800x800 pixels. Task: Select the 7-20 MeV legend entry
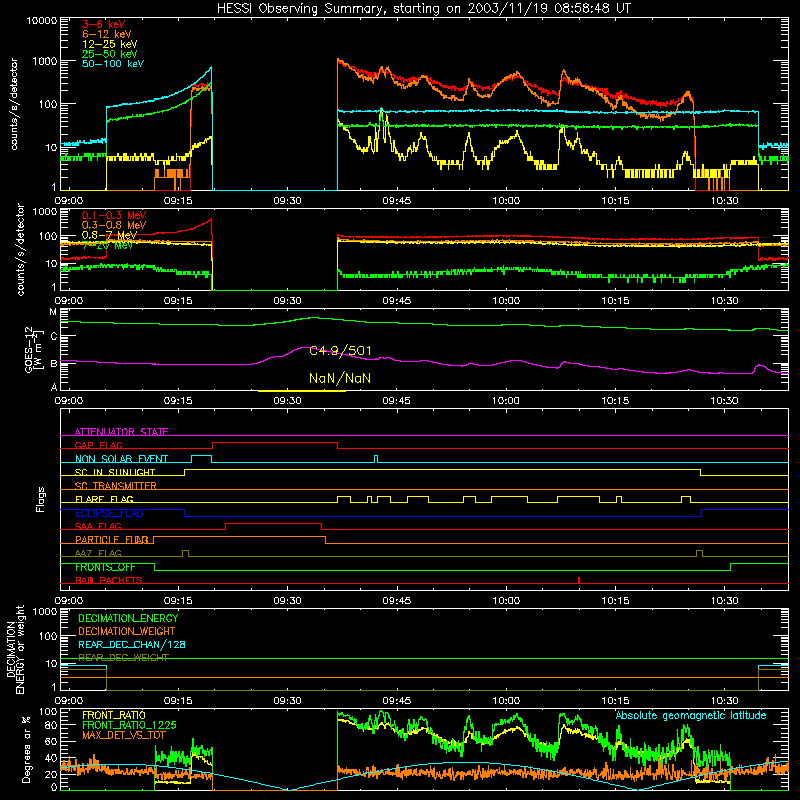tap(107, 245)
